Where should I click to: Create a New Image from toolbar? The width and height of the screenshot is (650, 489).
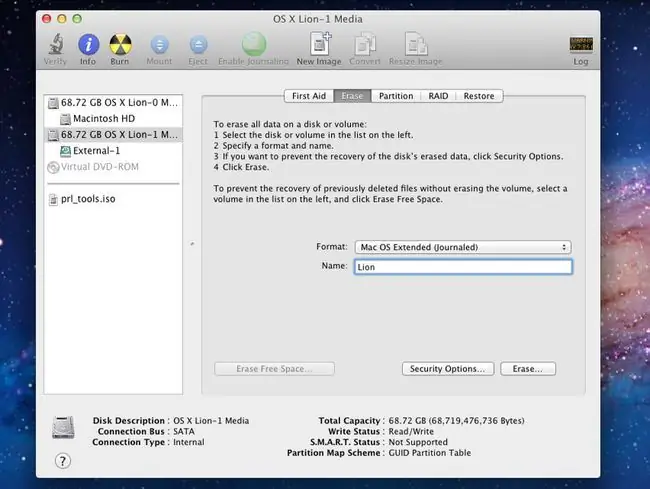coord(320,44)
